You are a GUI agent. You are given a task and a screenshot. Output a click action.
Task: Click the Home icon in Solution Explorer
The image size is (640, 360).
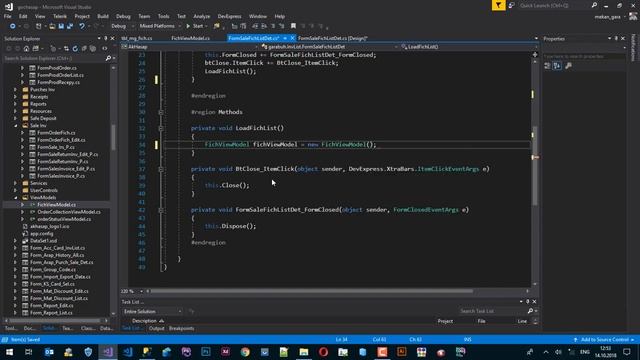(26, 49)
